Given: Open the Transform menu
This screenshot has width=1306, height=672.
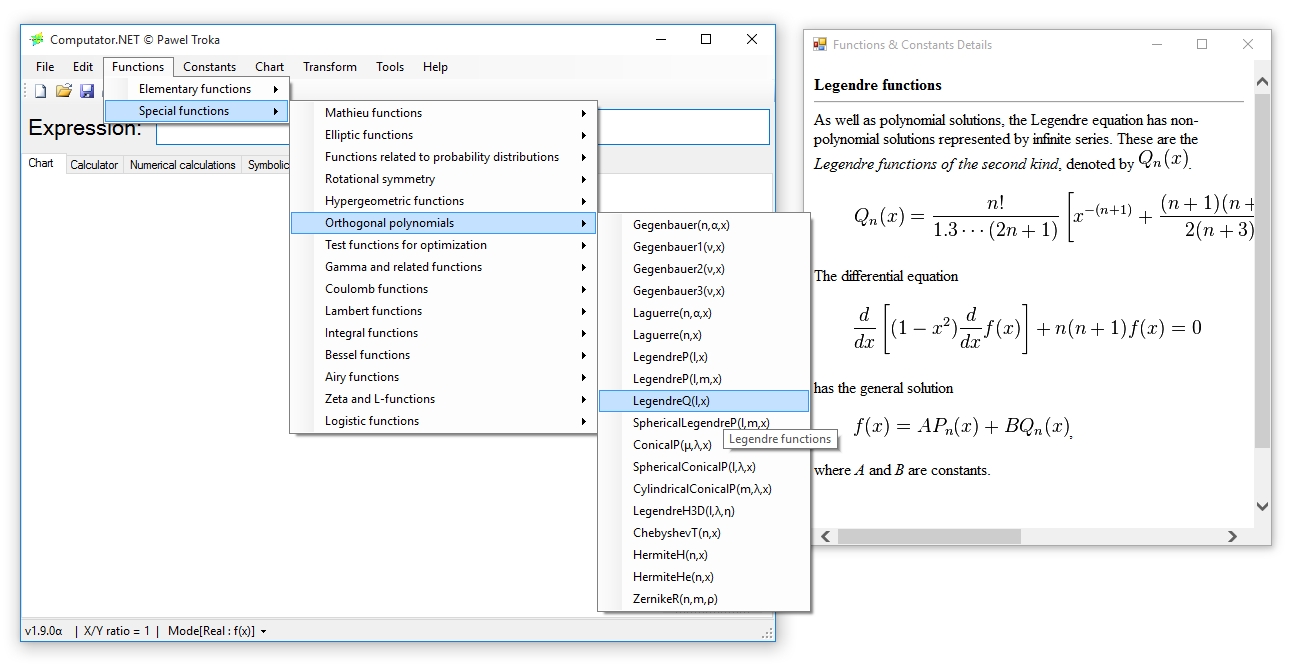Looking at the screenshot, I should [x=330, y=67].
